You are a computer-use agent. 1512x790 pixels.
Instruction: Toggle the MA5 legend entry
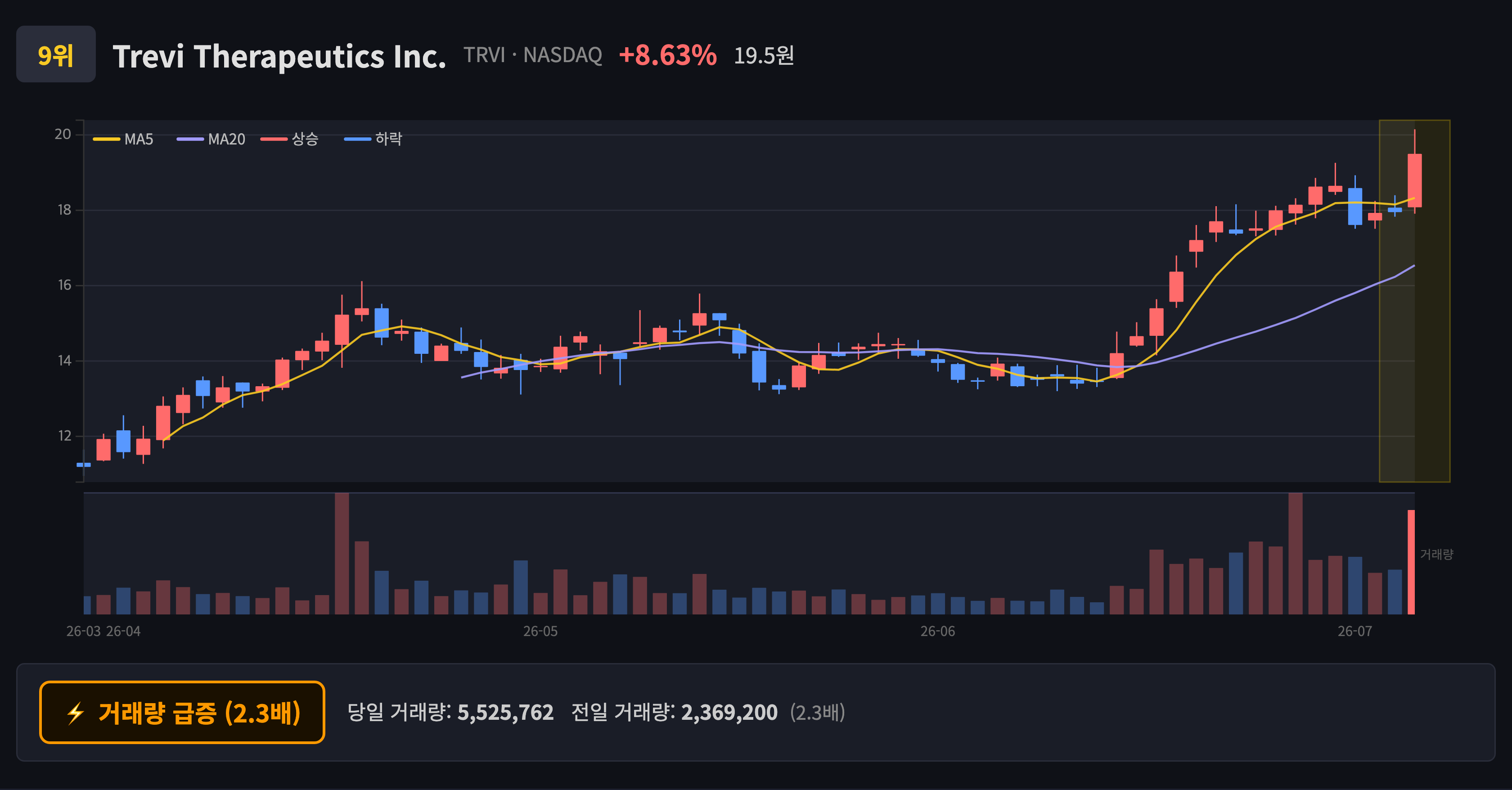pyautogui.click(x=123, y=139)
